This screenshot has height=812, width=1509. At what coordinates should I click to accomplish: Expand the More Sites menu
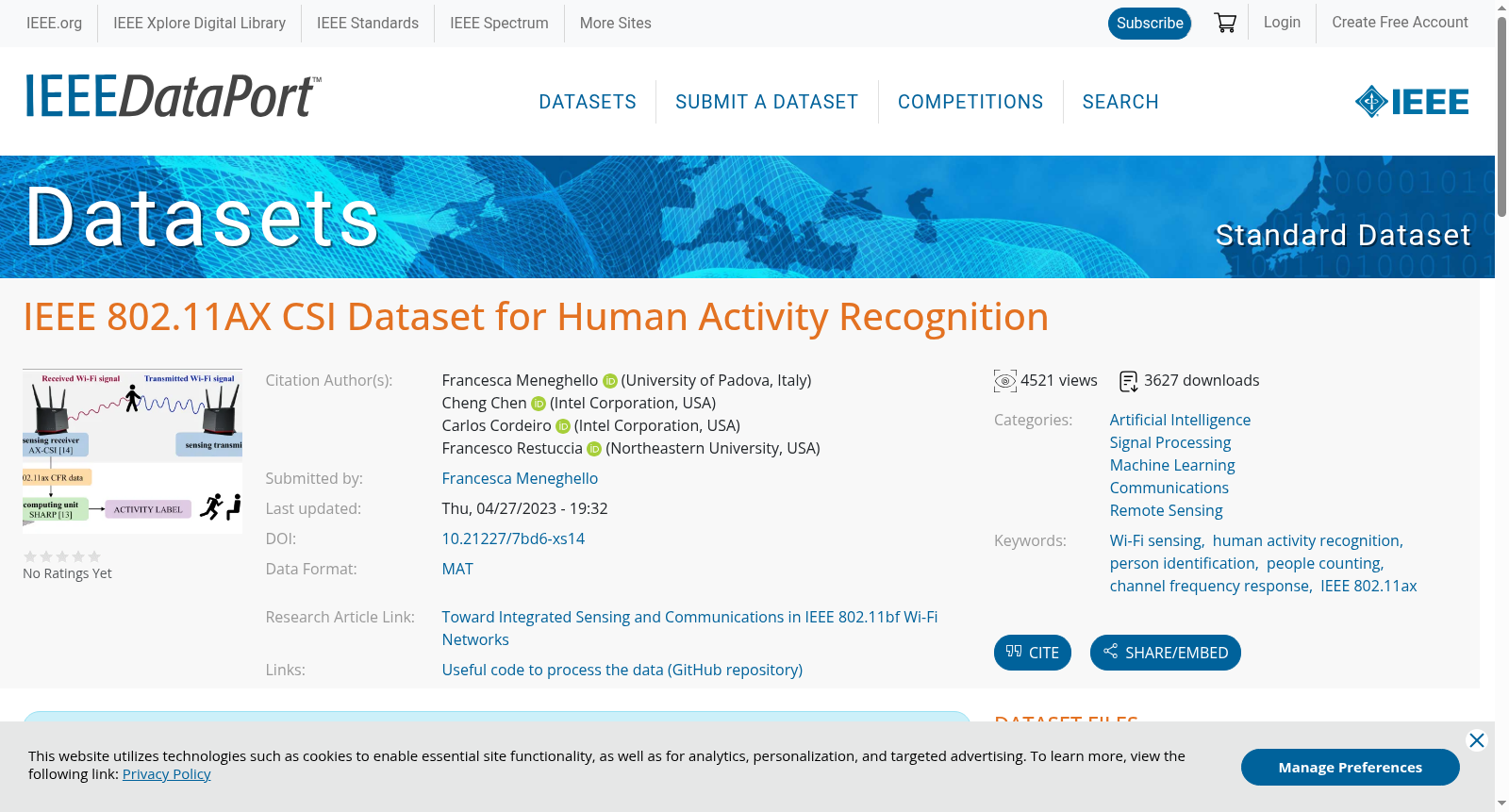pyautogui.click(x=615, y=23)
